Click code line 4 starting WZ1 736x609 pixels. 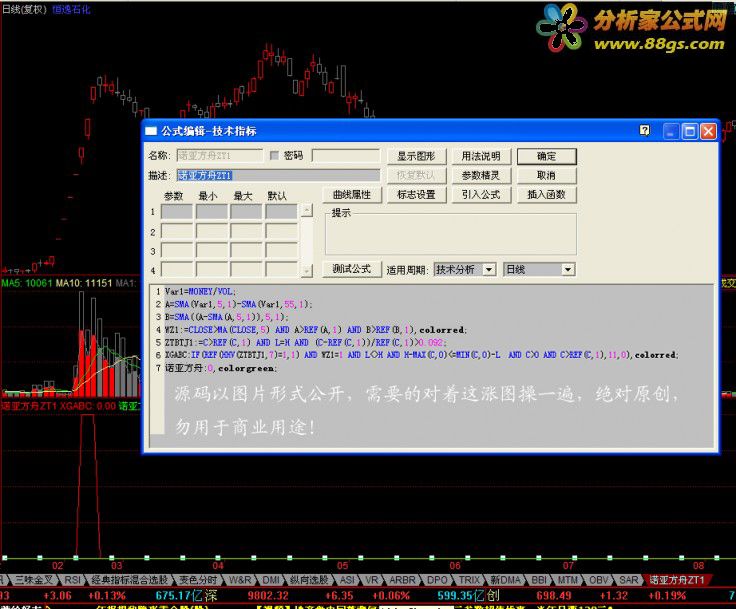click(316, 330)
